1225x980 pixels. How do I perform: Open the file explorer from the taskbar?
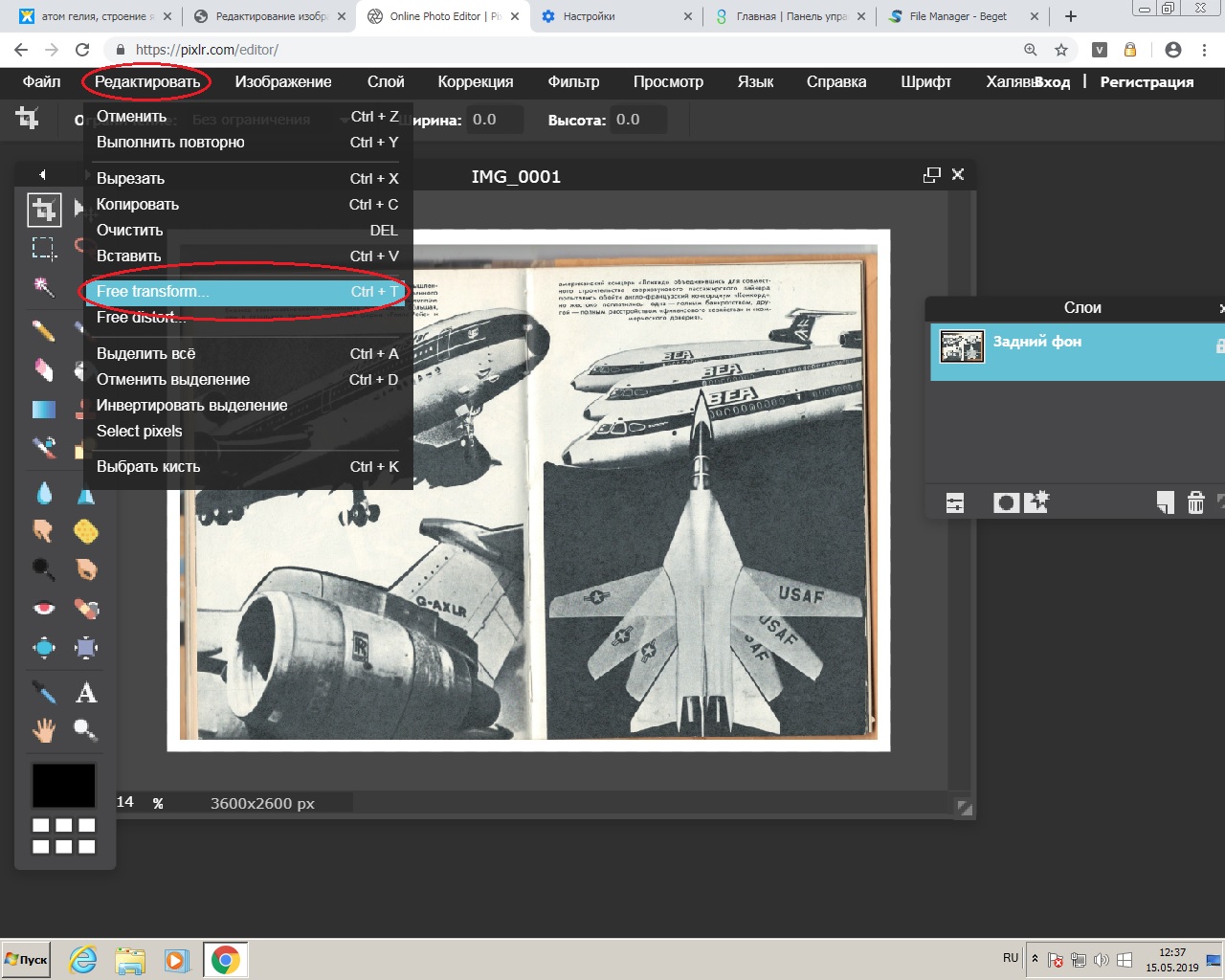coord(130,959)
